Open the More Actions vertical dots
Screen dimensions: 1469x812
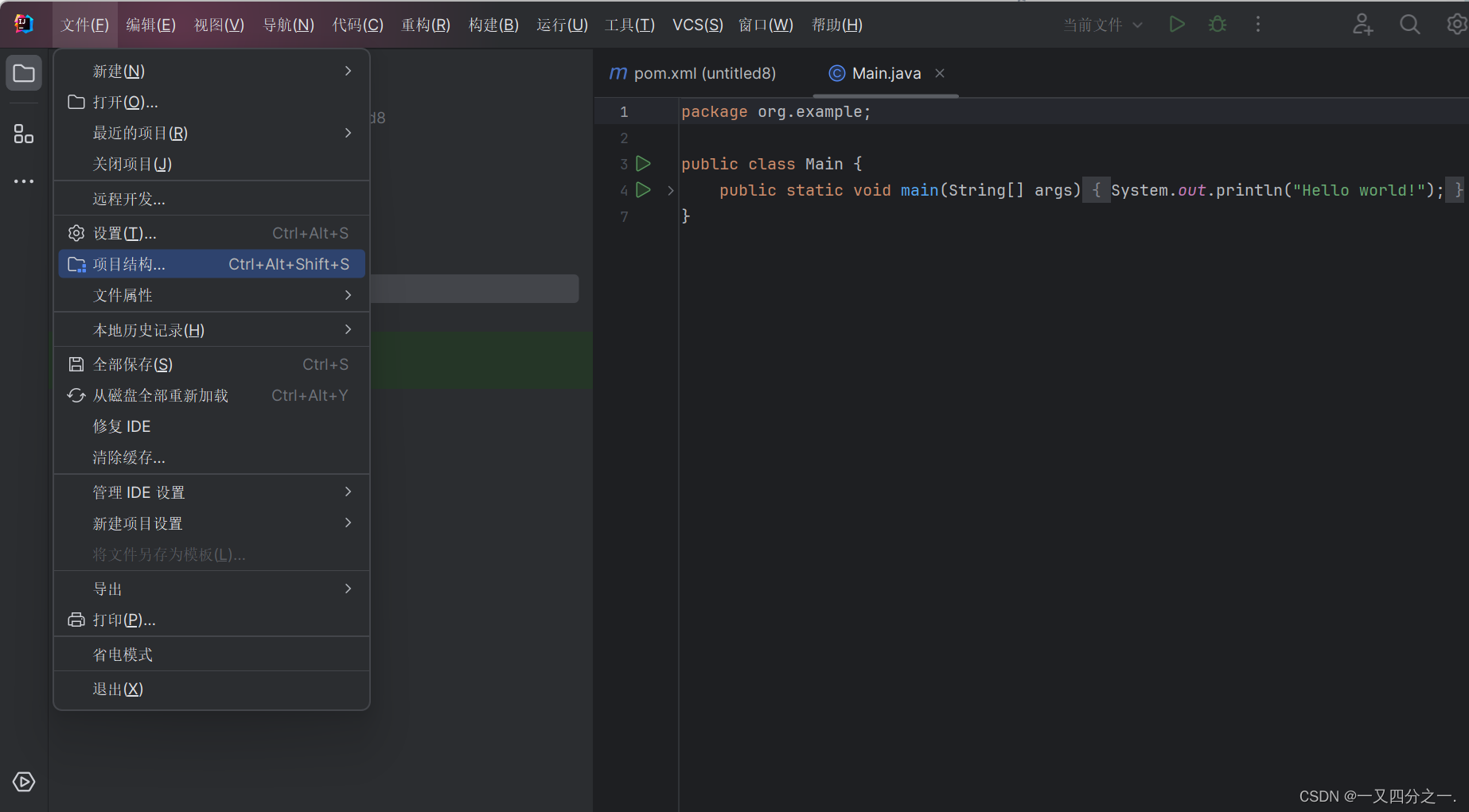(1258, 25)
